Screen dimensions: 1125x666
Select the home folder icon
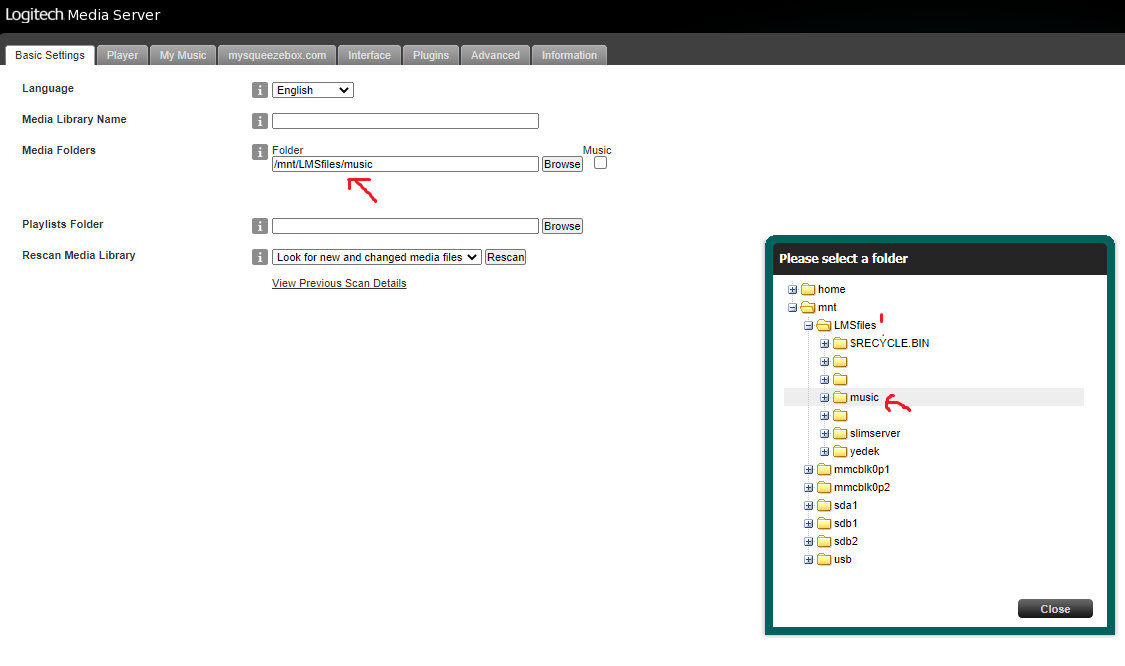(x=808, y=289)
